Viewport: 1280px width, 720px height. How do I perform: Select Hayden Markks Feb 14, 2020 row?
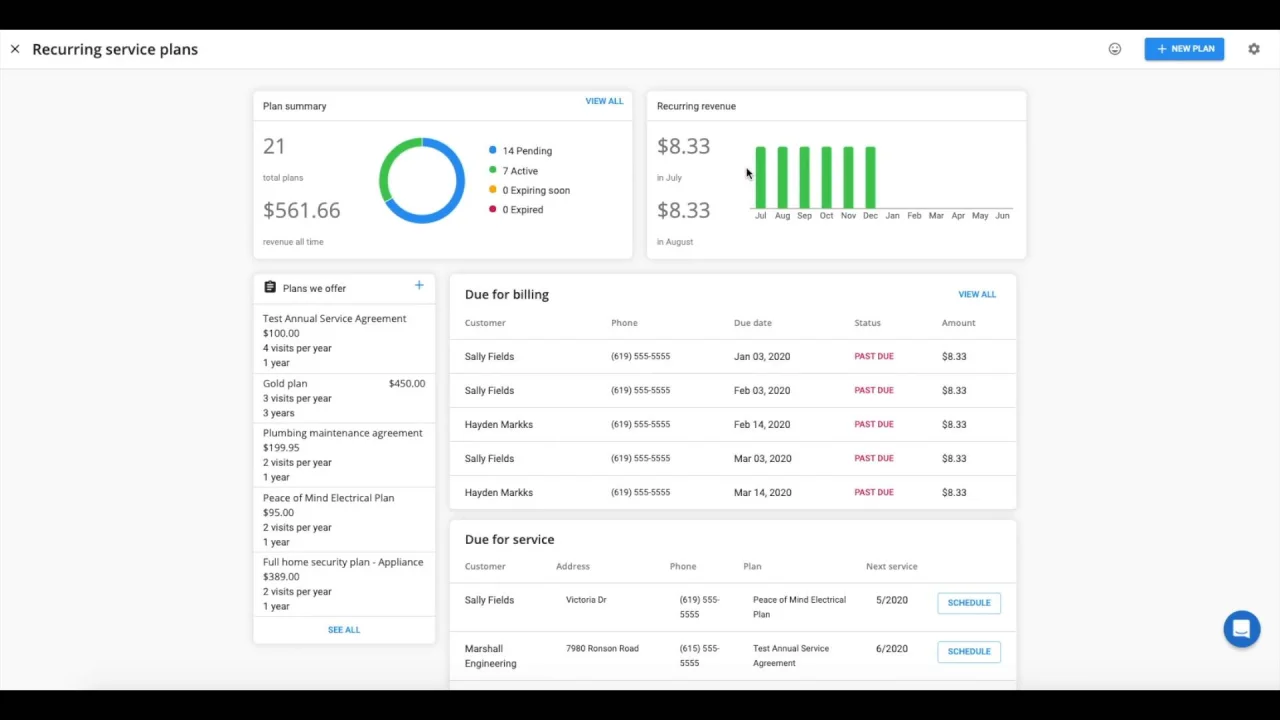click(733, 424)
